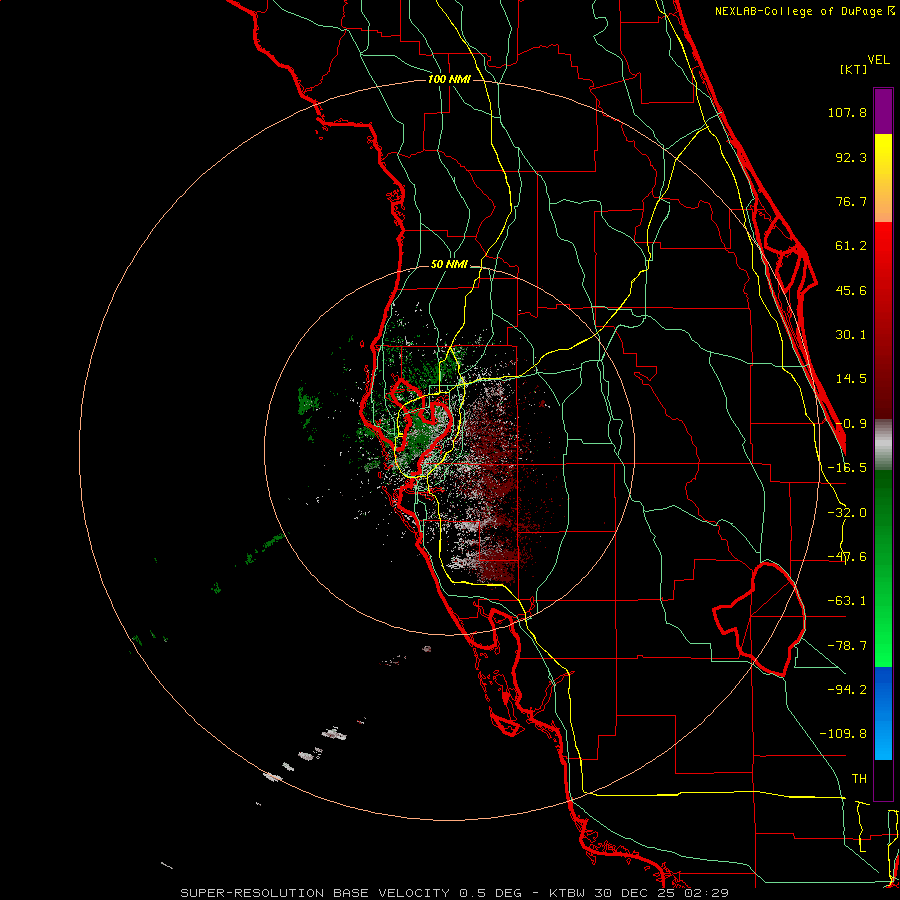Viewport: 900px width, 900px height.
Task: Click the 14.5 legend value
Action: (851, 379)
